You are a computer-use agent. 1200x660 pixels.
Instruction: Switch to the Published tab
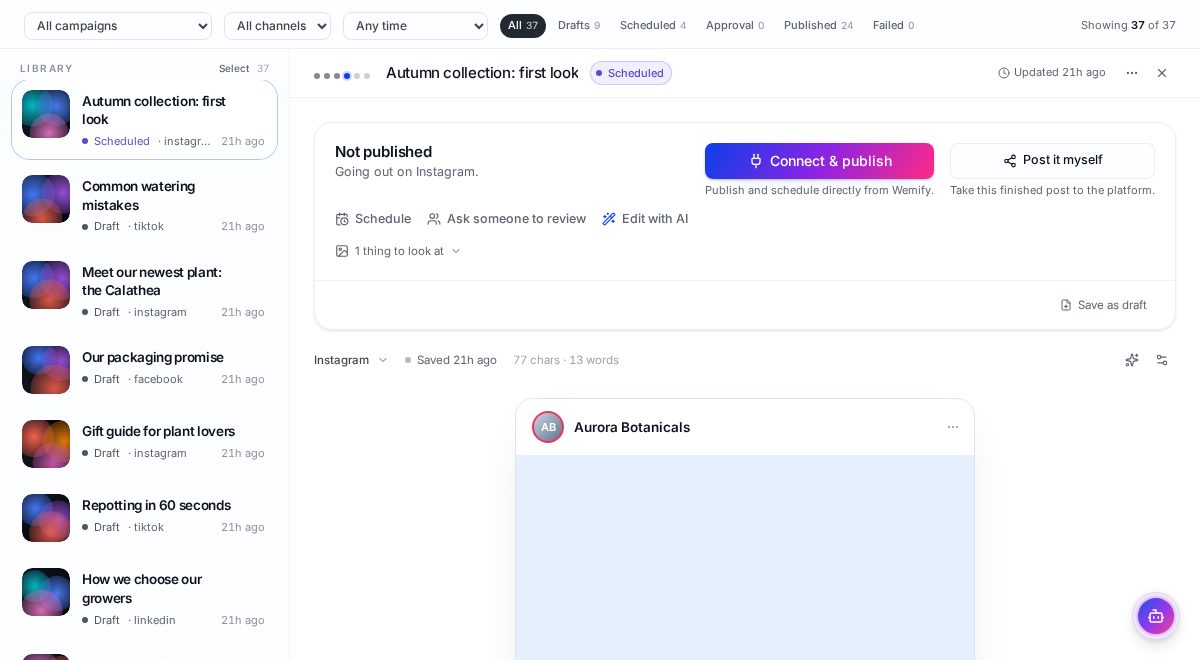coord(818,26)
